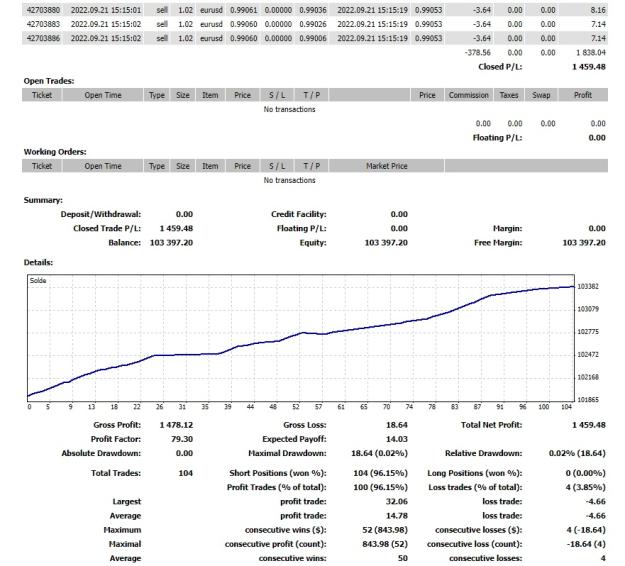Click the Profit Factor value 79.30
625x566 pixels.
(181, 439)
